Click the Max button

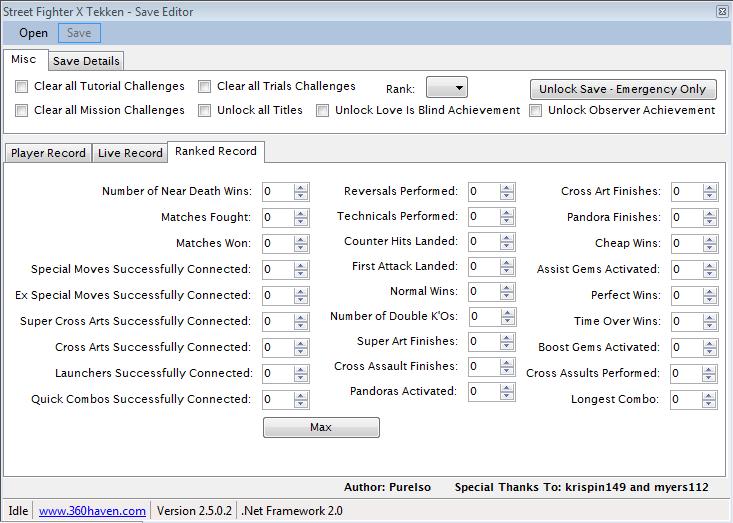pos(321,427)
